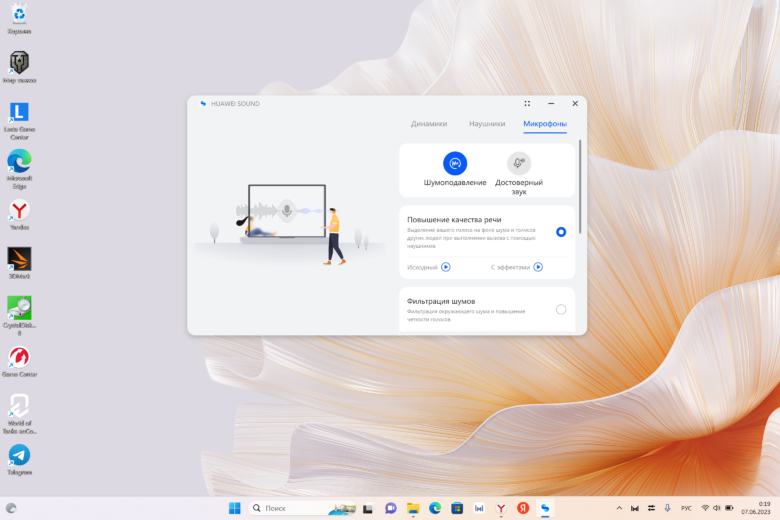Open the Recycle Bin desktop icon

pyautogui.click(x=19, y=18)
